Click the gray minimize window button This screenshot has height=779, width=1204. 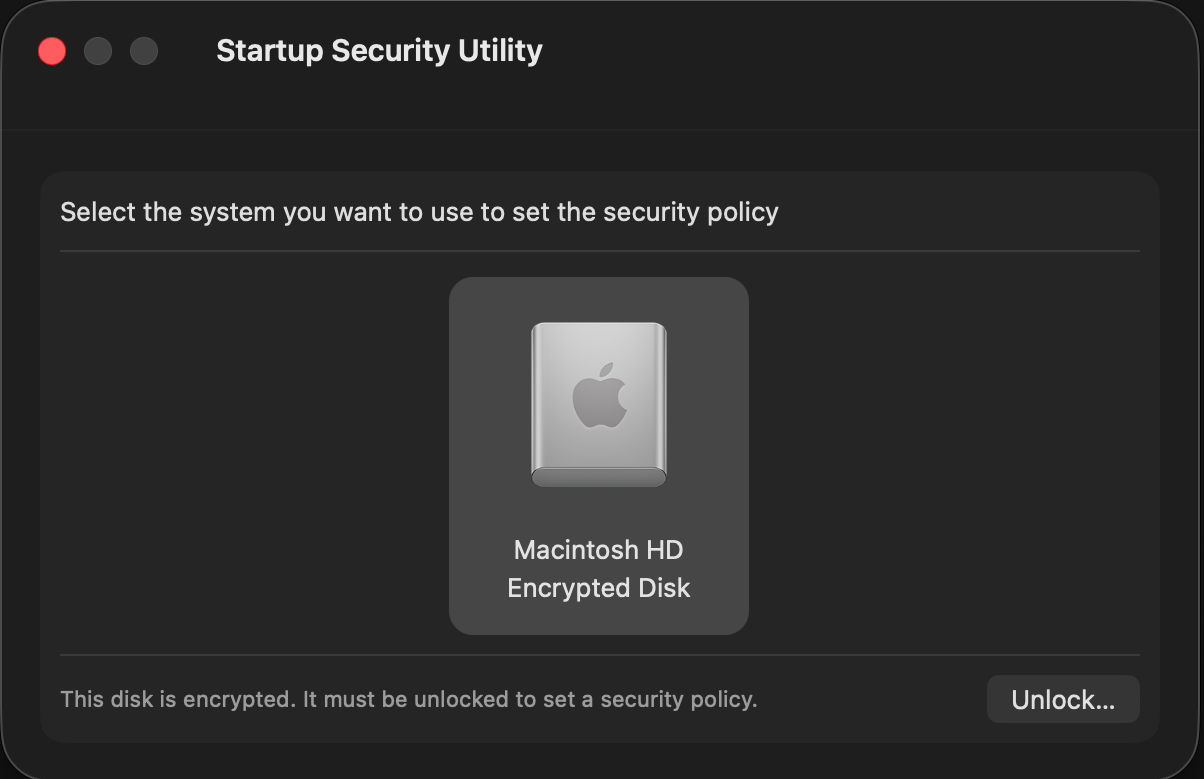[x=98, y=51]
